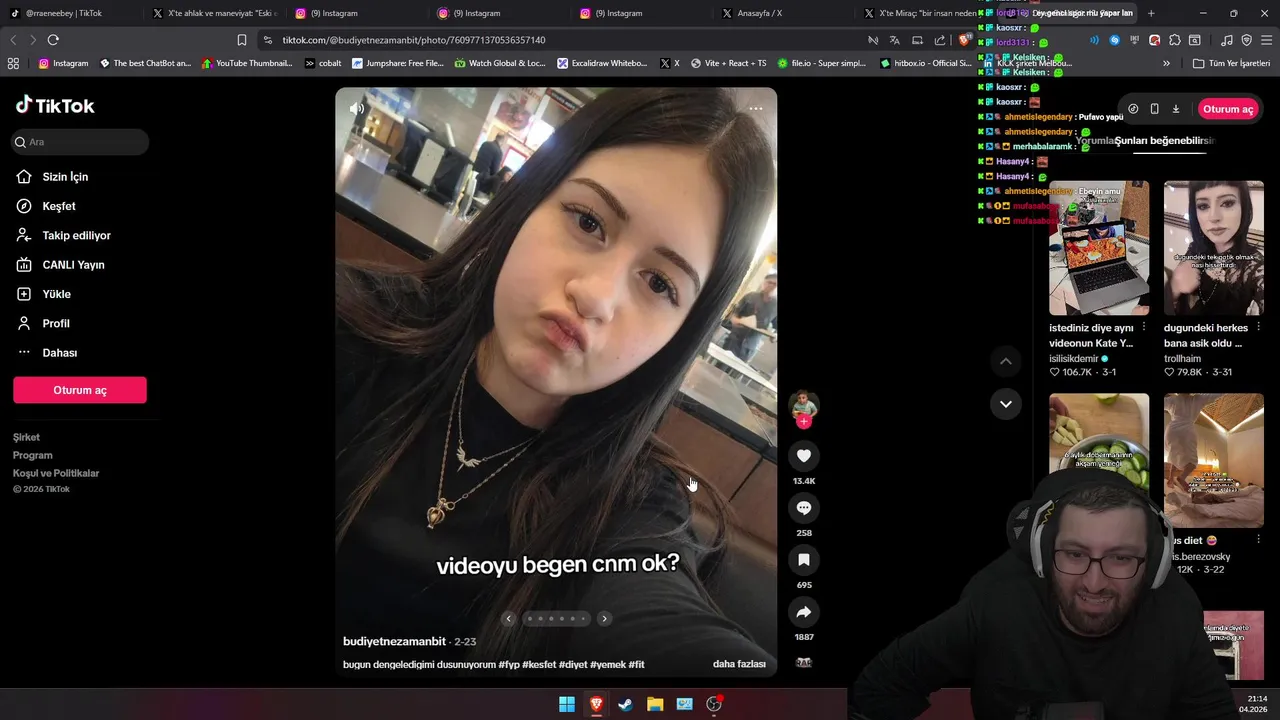Save post with bookmark icon
Screen dimensions: 1280x720
(x=803, y=560)
